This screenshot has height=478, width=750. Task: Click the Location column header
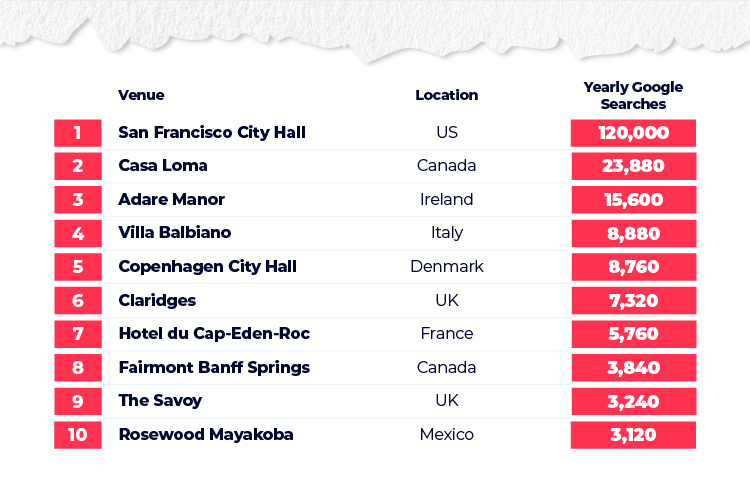click(x=446, y=95)
